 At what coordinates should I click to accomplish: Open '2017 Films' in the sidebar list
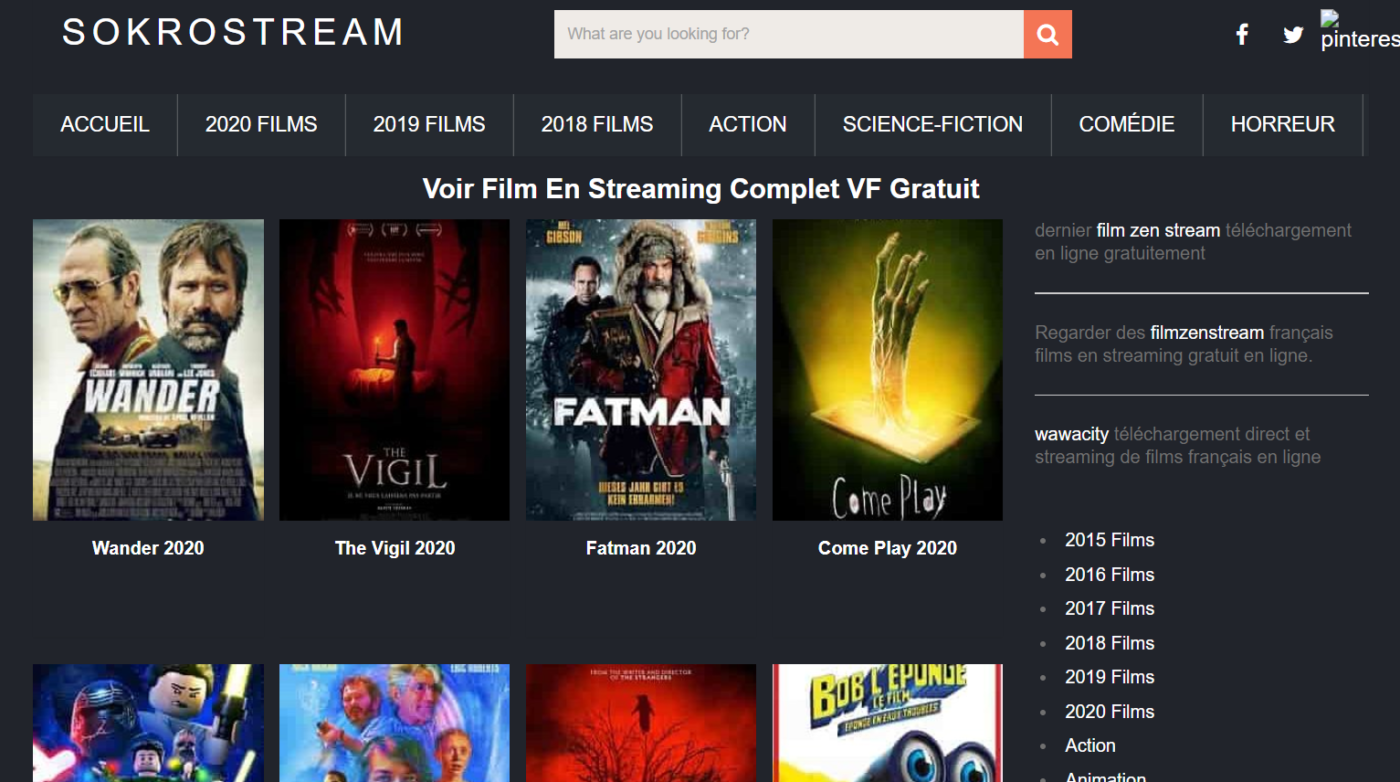(1110, 608)
